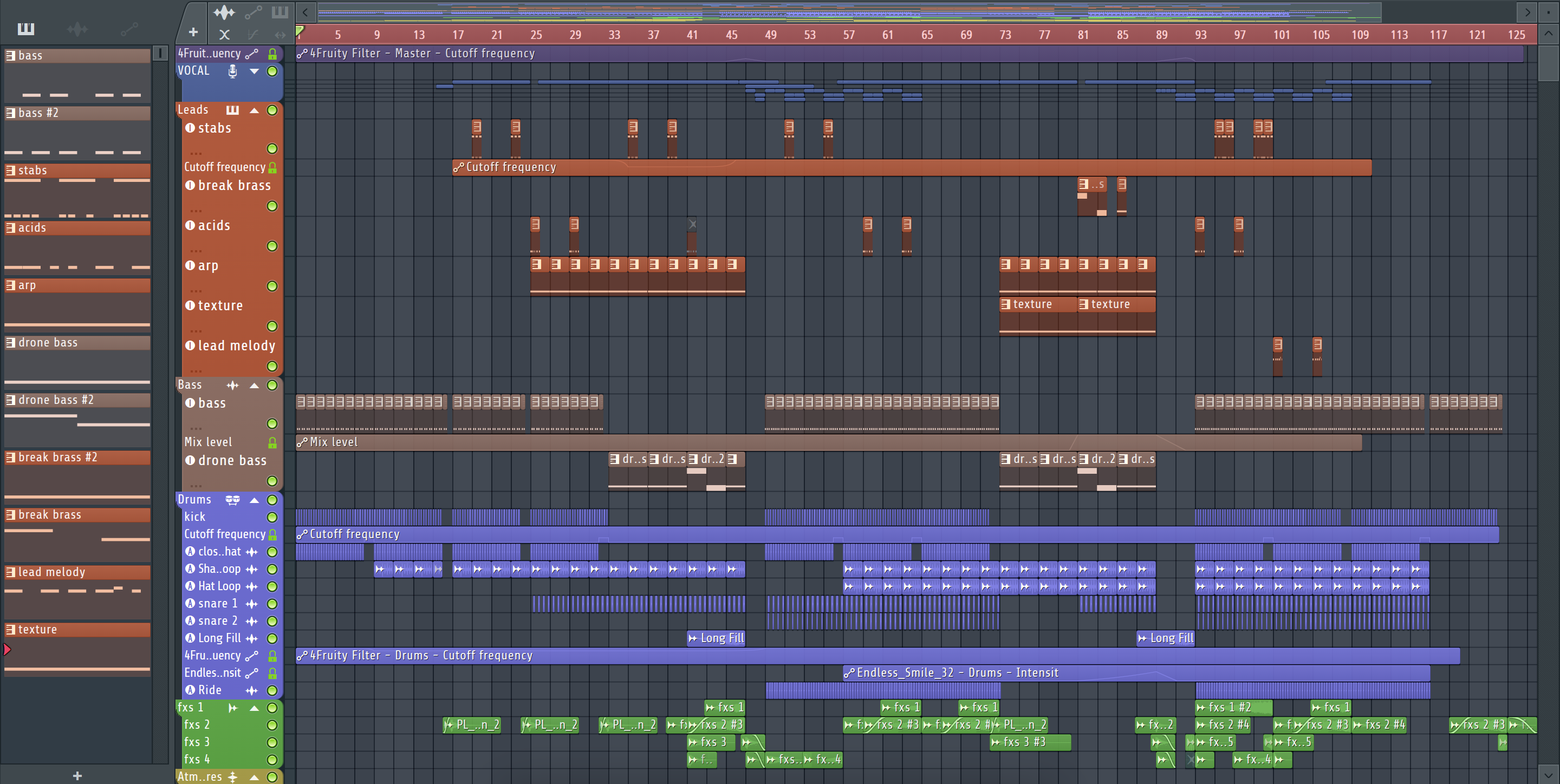The image size is (1560, 784).
Task: Mute the drone bass track
Action: [x=272, y=481]
